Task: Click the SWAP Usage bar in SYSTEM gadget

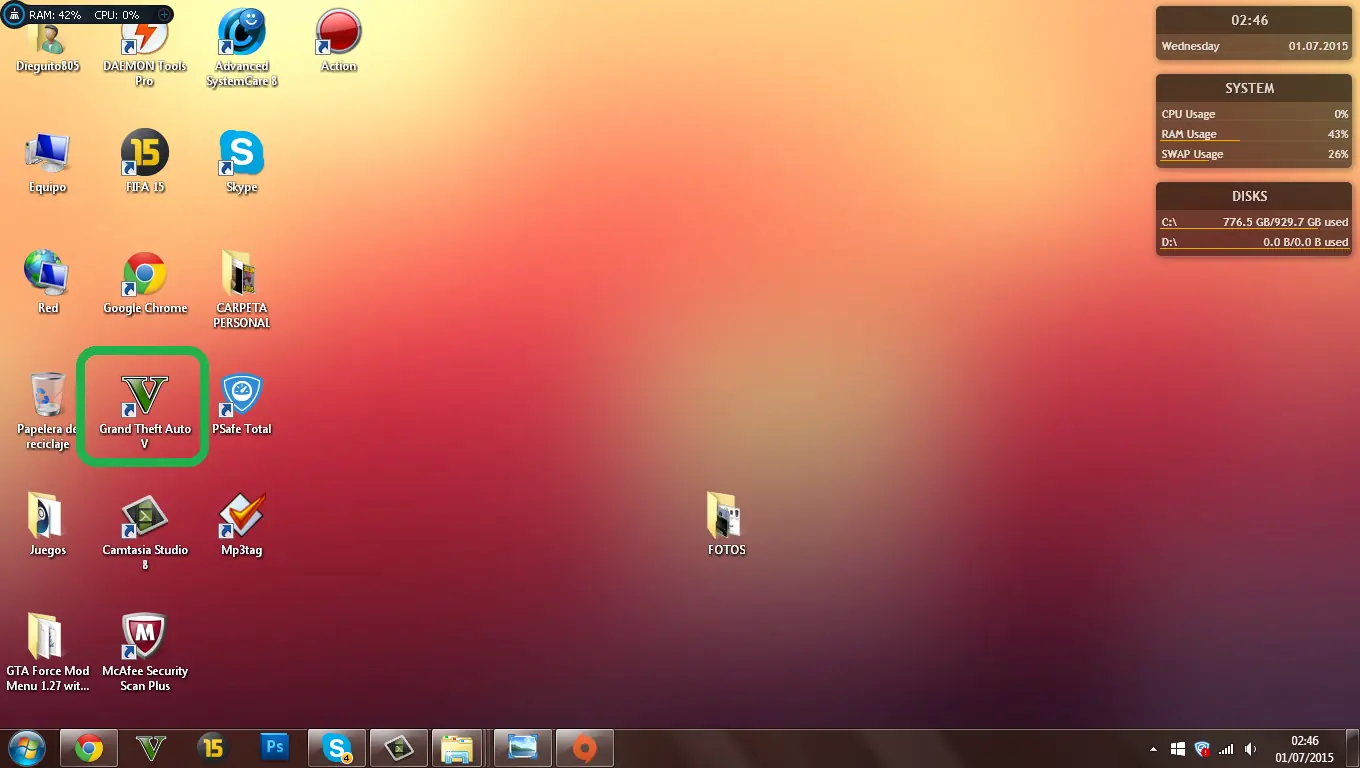Action: click(x=1254, y=154)
